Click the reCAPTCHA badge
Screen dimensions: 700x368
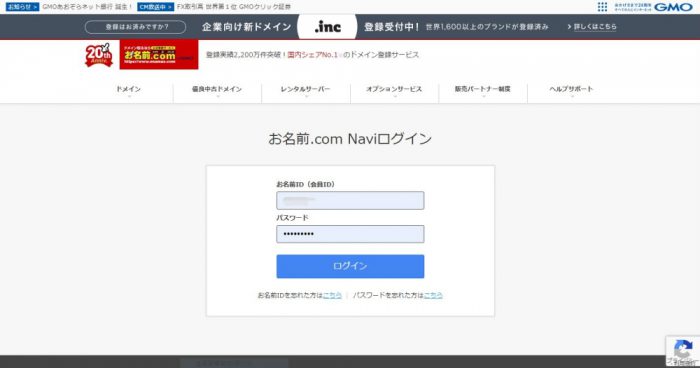(683, 351)
